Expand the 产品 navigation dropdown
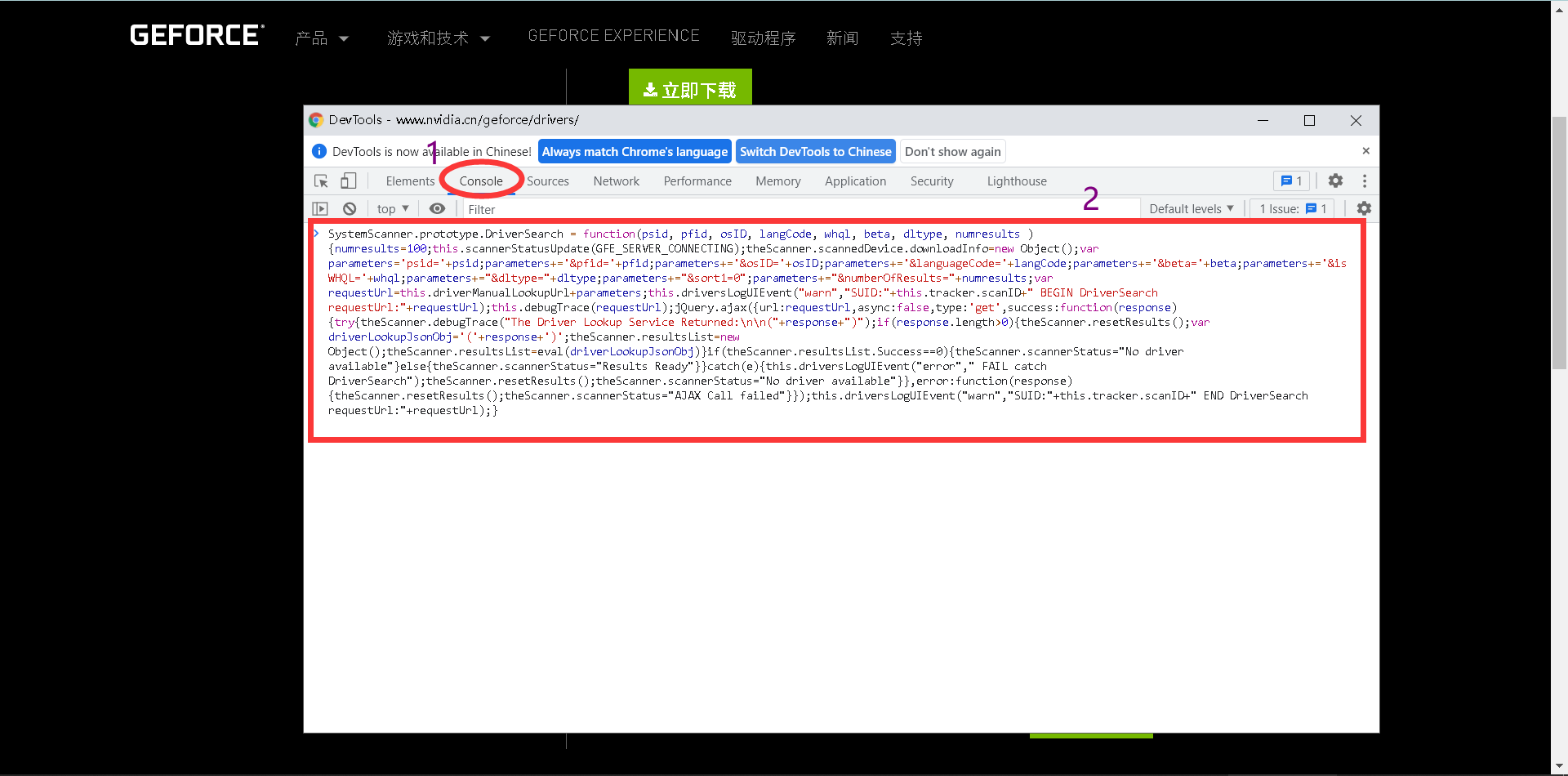 click(321, 38)
